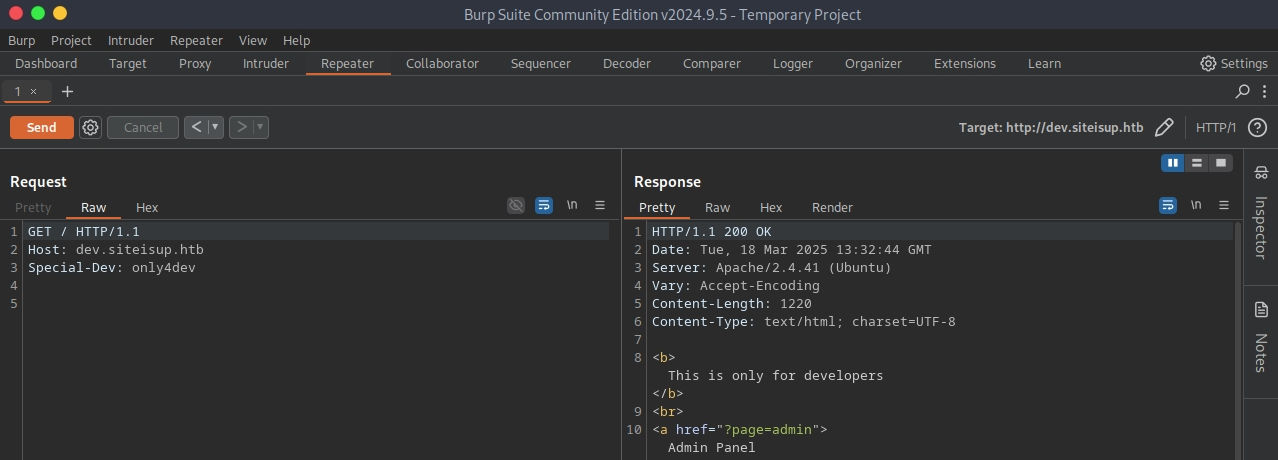Expand the history-back dropdown arrow
1278x460 pixels.
coord(215,127)
